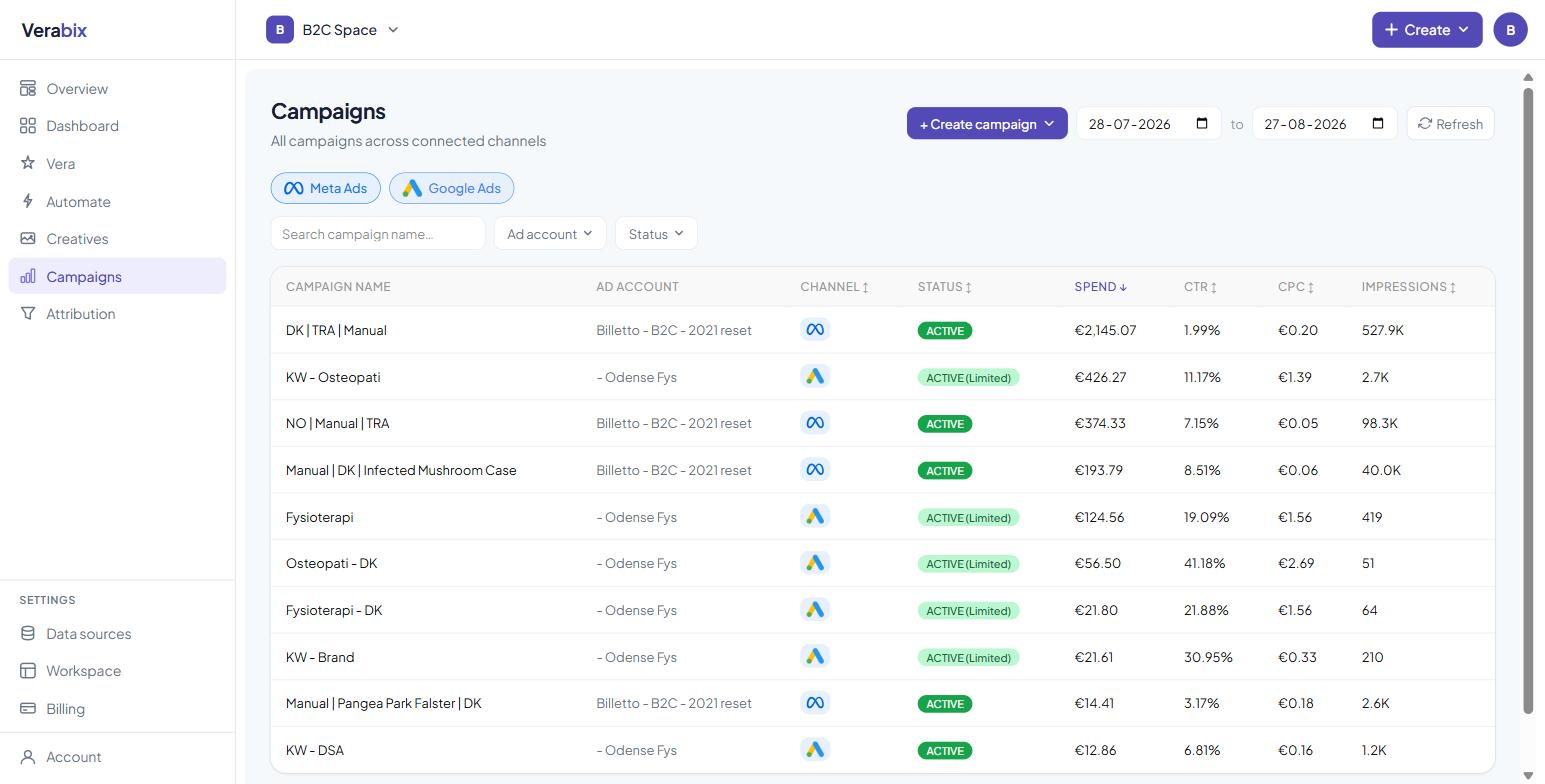Click the Attribution funnel icon
The width and height of the screenshot is (1545, 784).
pyautogui.click(x=28, y=313)
